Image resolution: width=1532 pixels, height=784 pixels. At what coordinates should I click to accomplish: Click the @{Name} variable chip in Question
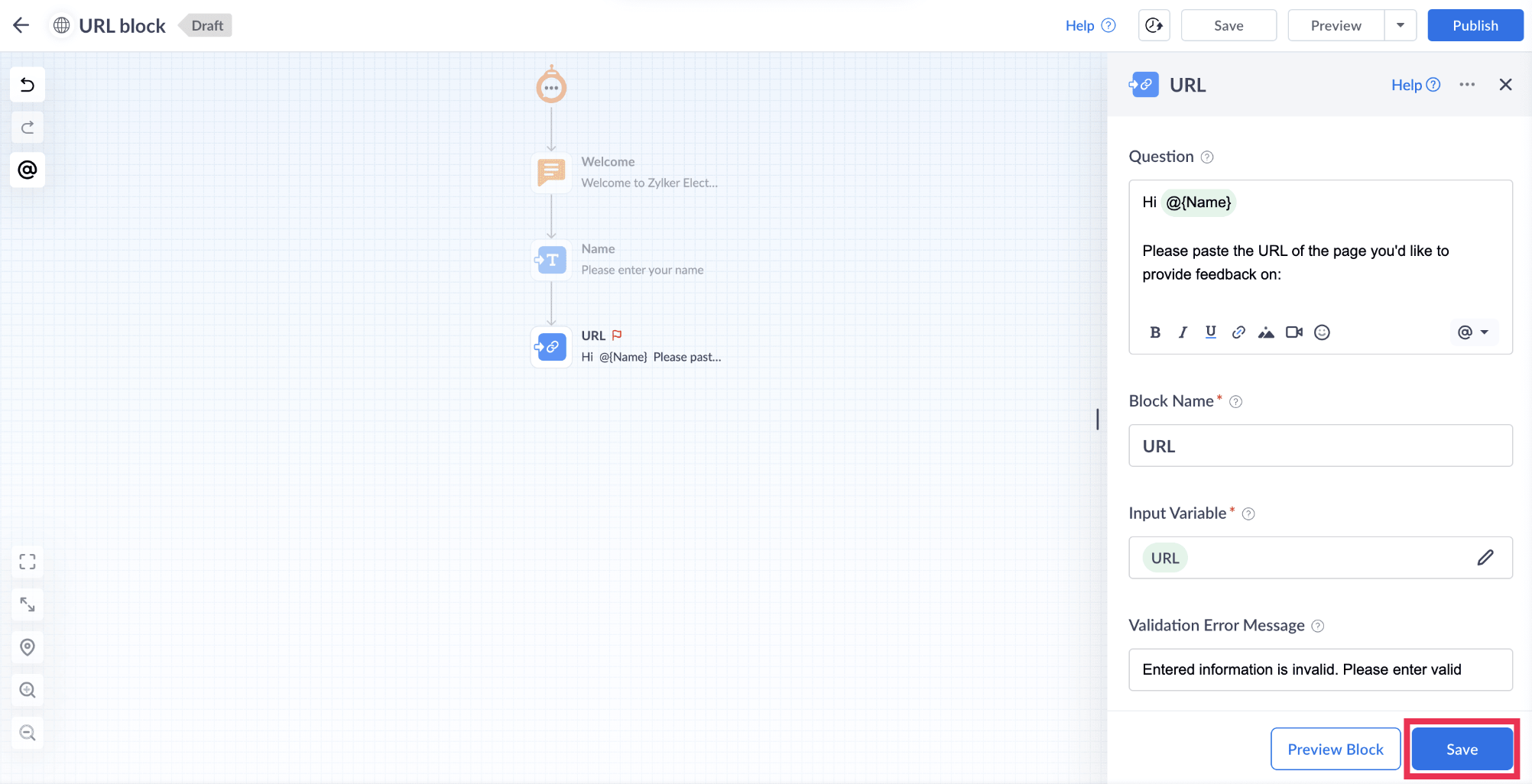1198,202
